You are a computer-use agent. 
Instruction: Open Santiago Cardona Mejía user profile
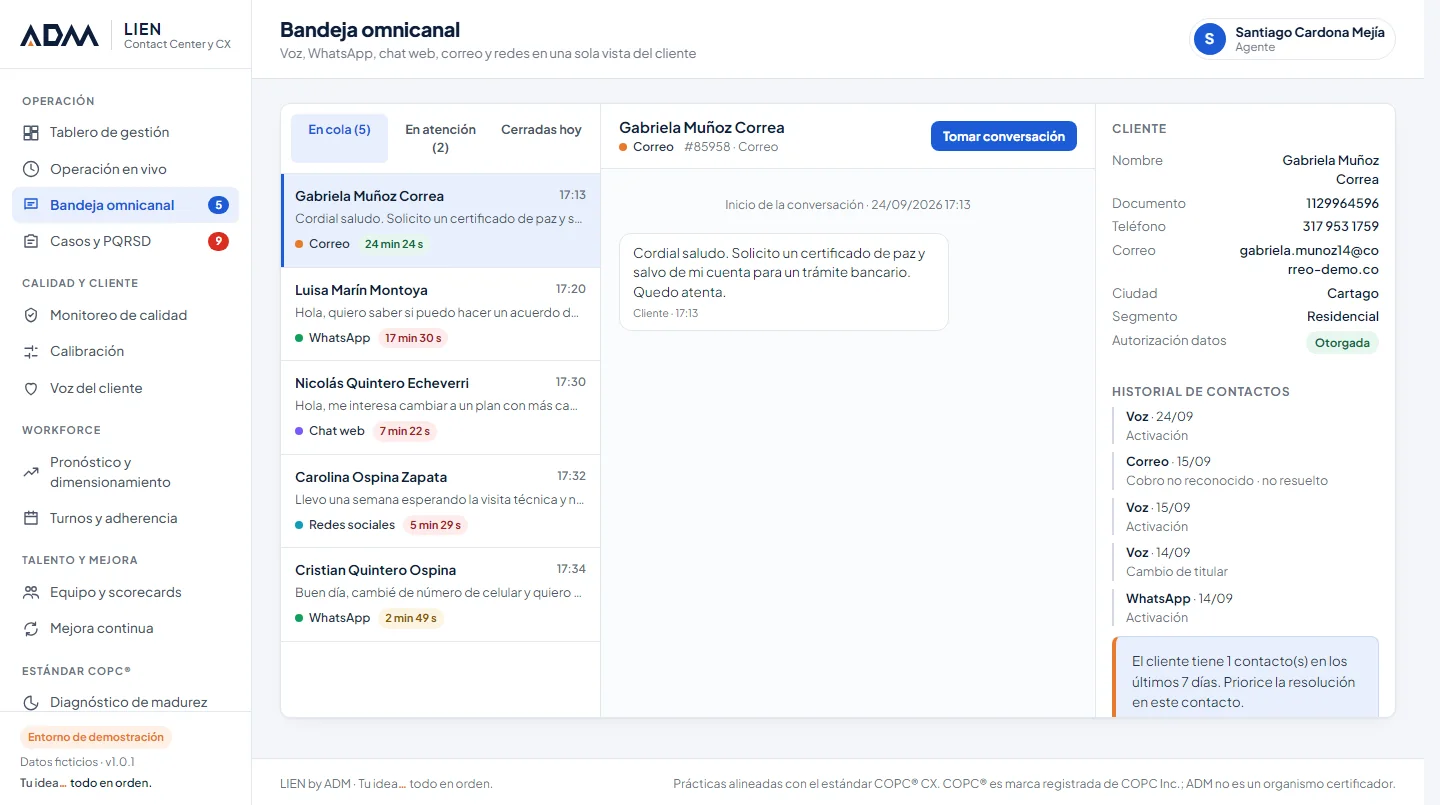1292,39
